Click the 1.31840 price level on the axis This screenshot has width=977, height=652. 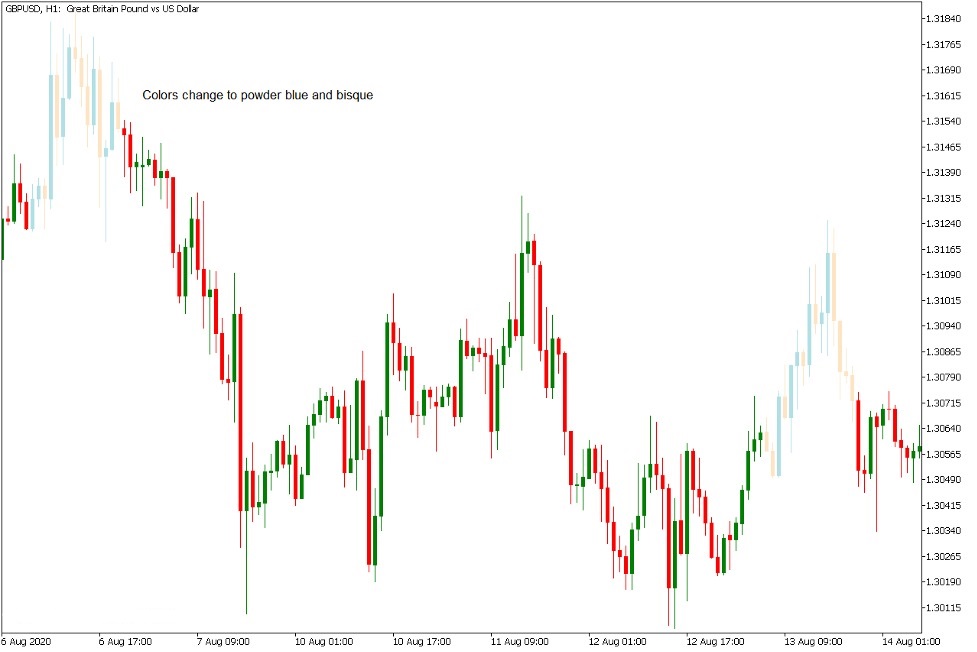tap(943, 19)
